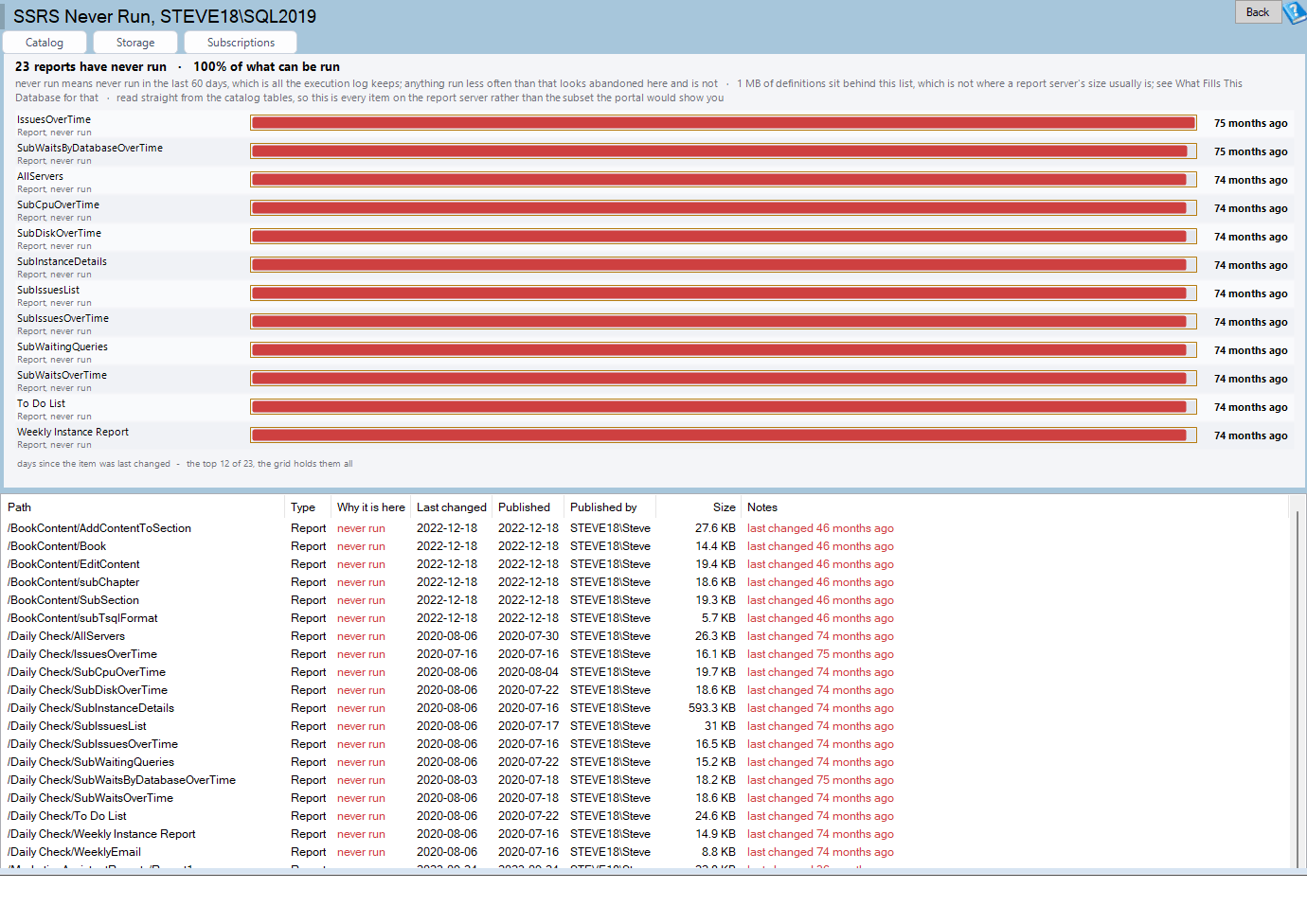Click the '23 reports have never run' heading
Image resolution: width=1307 pixels, height=924 pixels.
(x=91, y=67)
